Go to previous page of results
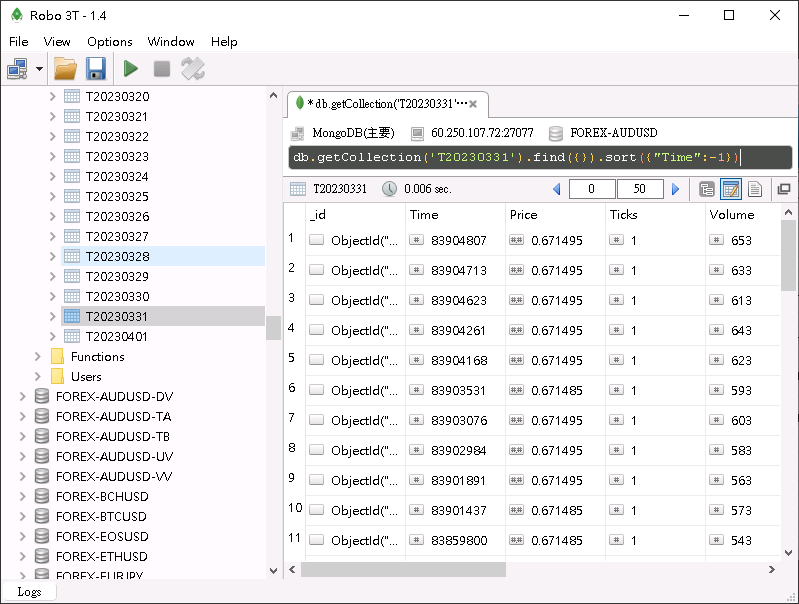This screenshot has height=604, width=799. tap(556, 189)
